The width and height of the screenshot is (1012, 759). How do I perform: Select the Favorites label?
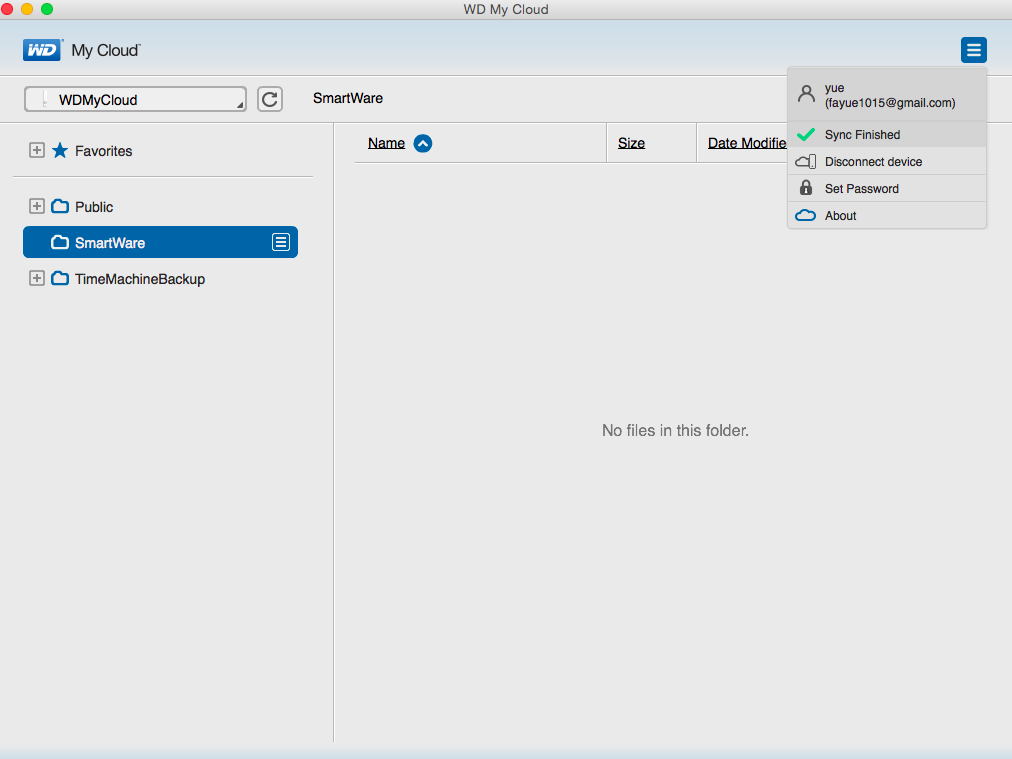pyautogui.click(x=103, y=151)
